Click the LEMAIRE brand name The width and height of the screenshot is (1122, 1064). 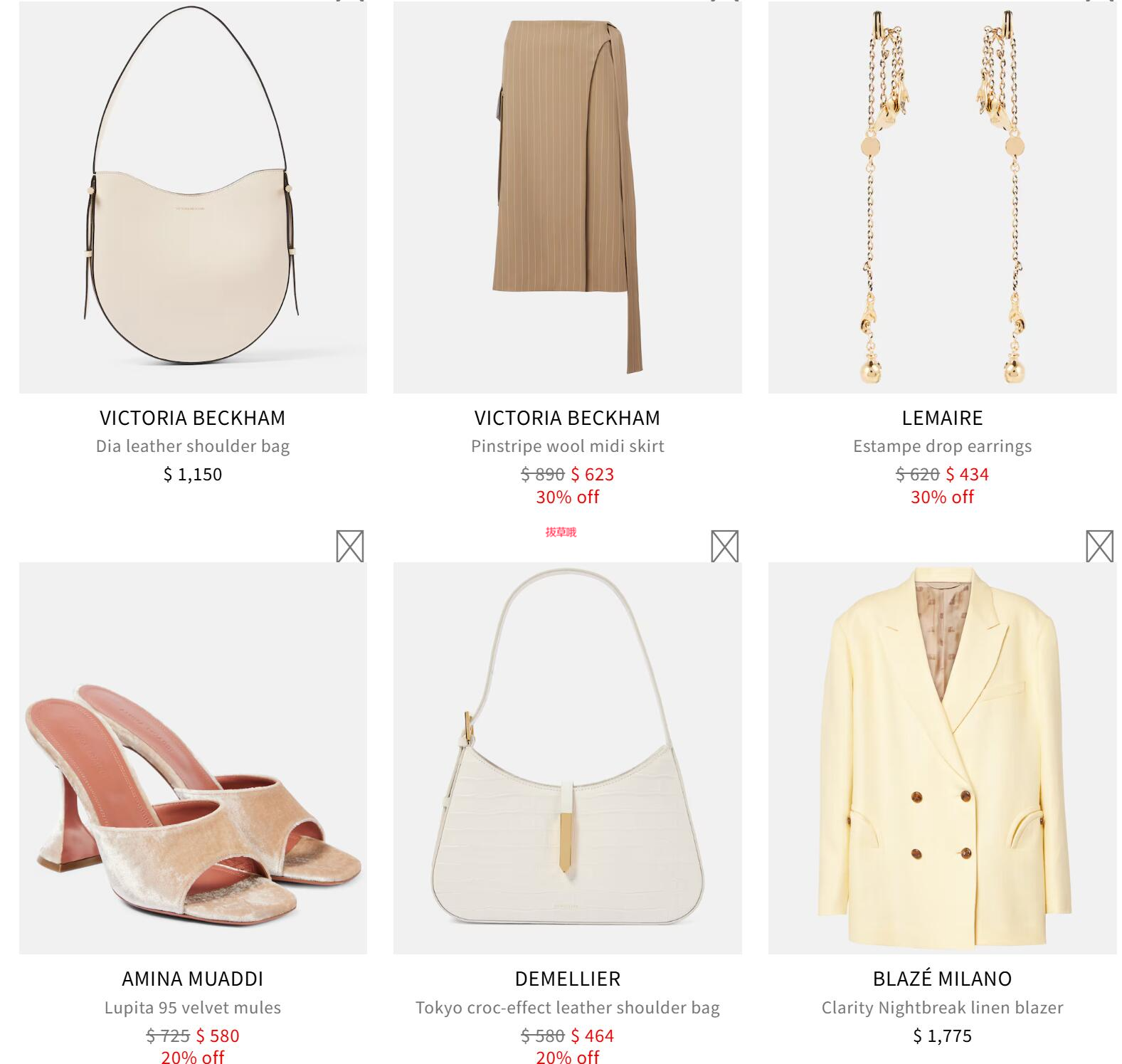coord(943,418)
